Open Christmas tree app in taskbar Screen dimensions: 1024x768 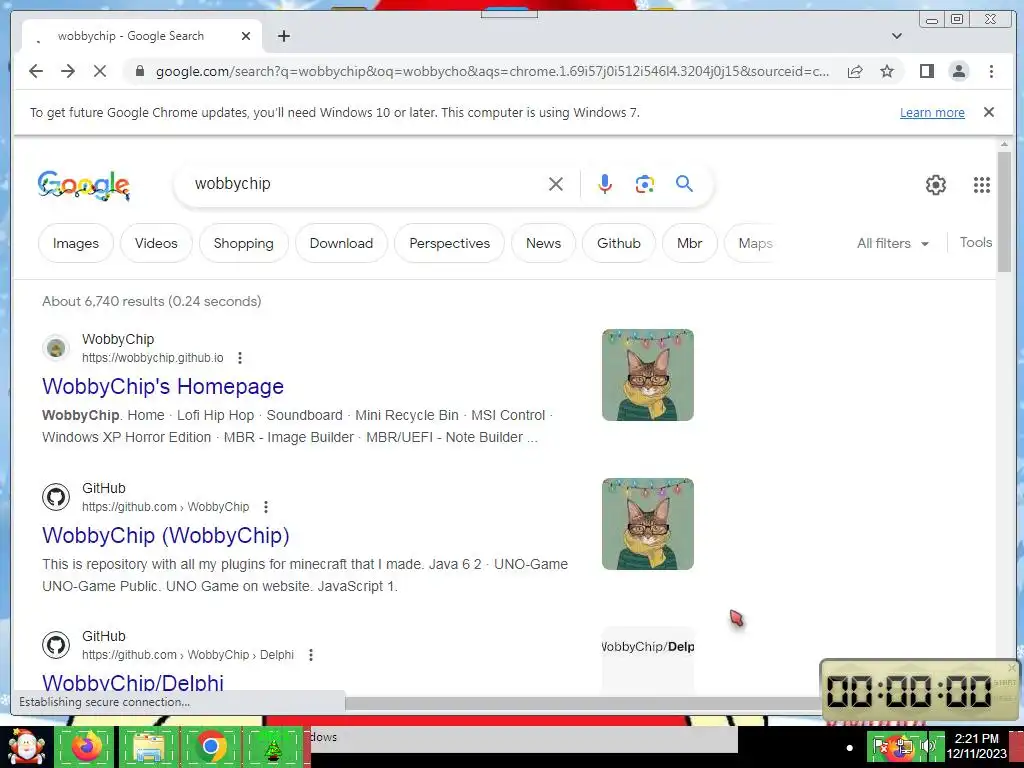[272, 746]
